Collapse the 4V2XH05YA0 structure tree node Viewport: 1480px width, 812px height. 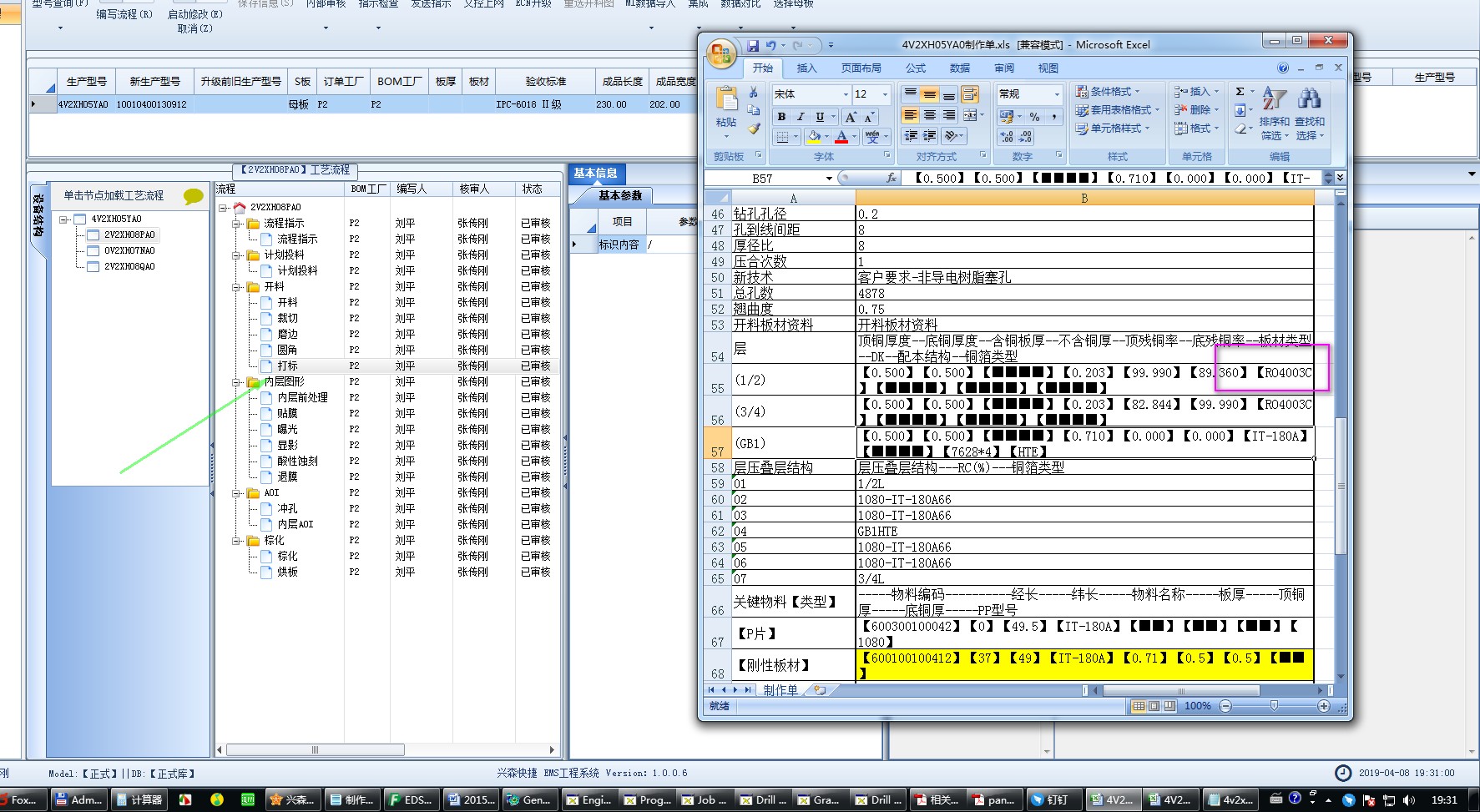point(63,219)
